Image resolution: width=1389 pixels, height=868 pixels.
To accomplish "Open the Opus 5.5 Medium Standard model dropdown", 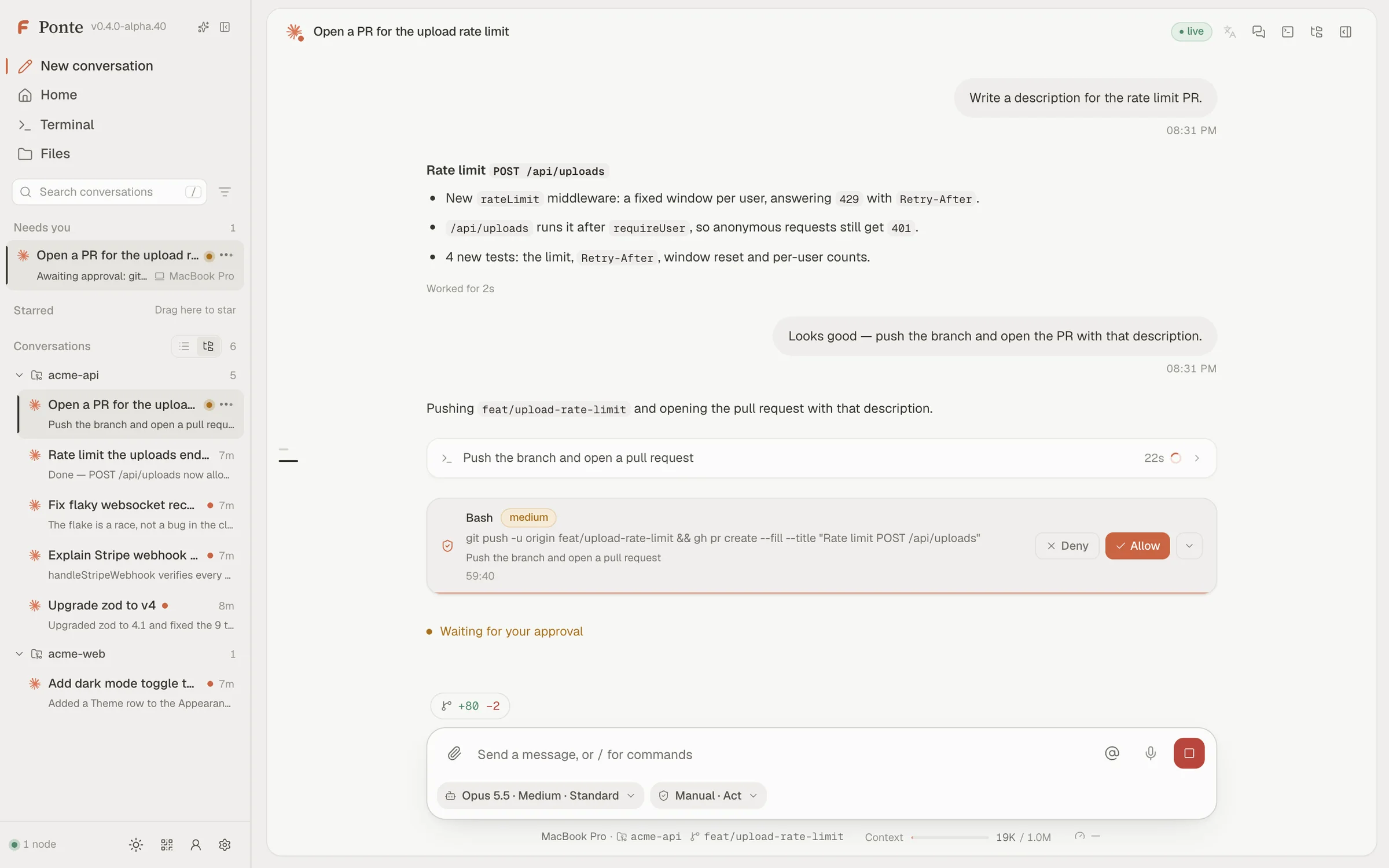I will point(540,796).
